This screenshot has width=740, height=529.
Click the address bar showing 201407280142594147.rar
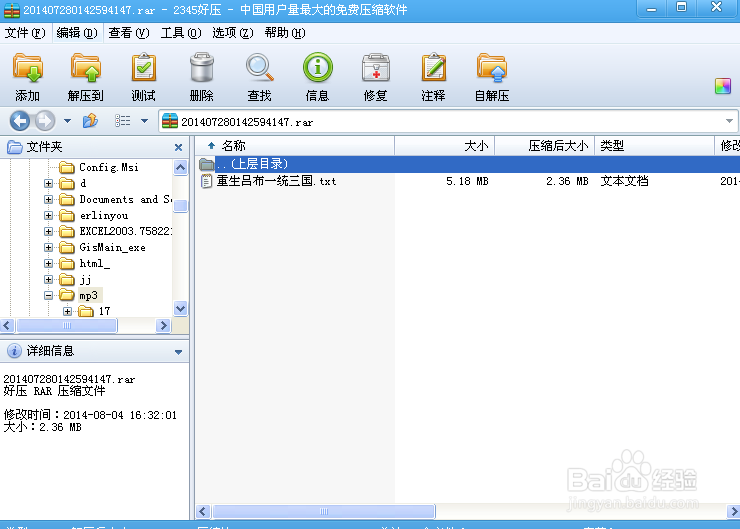point(447,122)
